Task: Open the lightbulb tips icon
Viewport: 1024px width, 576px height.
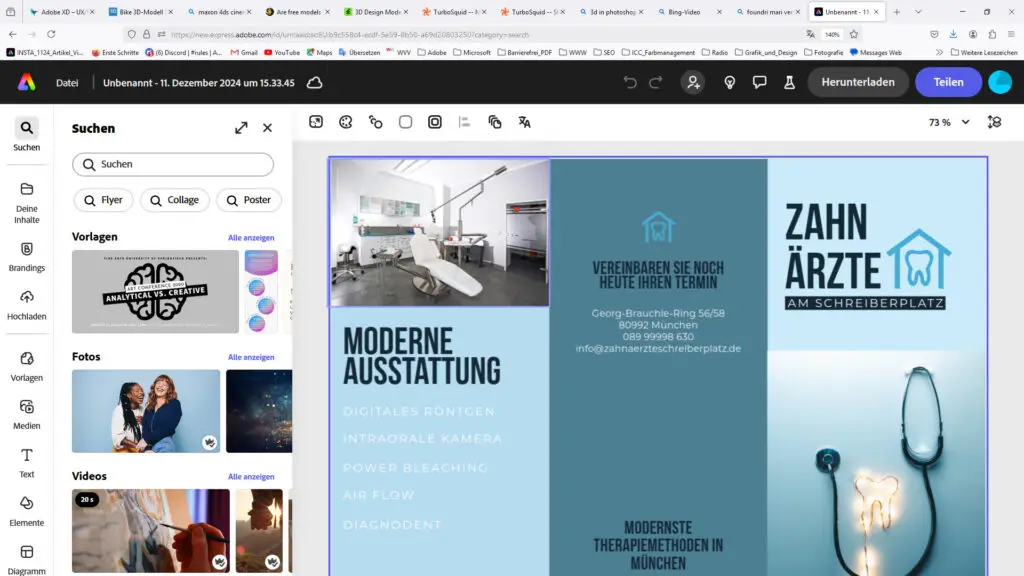Action: click(x=729, y=82)
